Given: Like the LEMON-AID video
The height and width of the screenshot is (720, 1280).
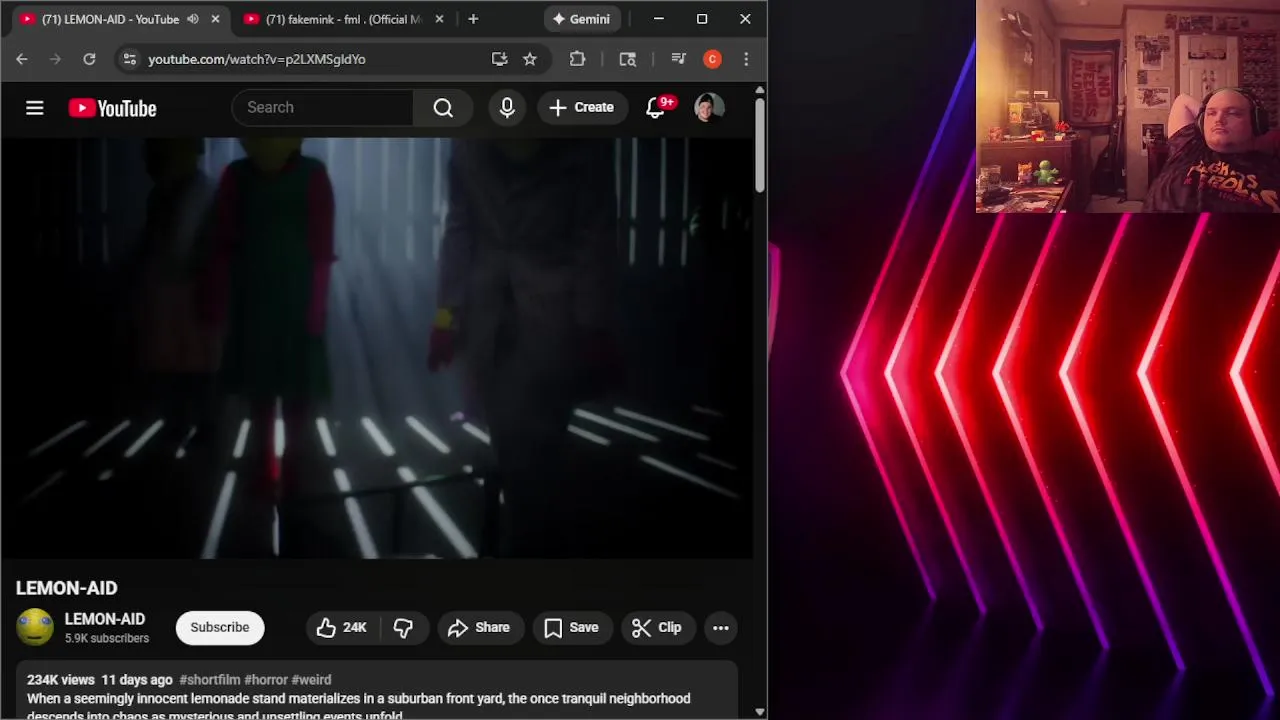Looking at the screenshot, I should coord(342,628).
